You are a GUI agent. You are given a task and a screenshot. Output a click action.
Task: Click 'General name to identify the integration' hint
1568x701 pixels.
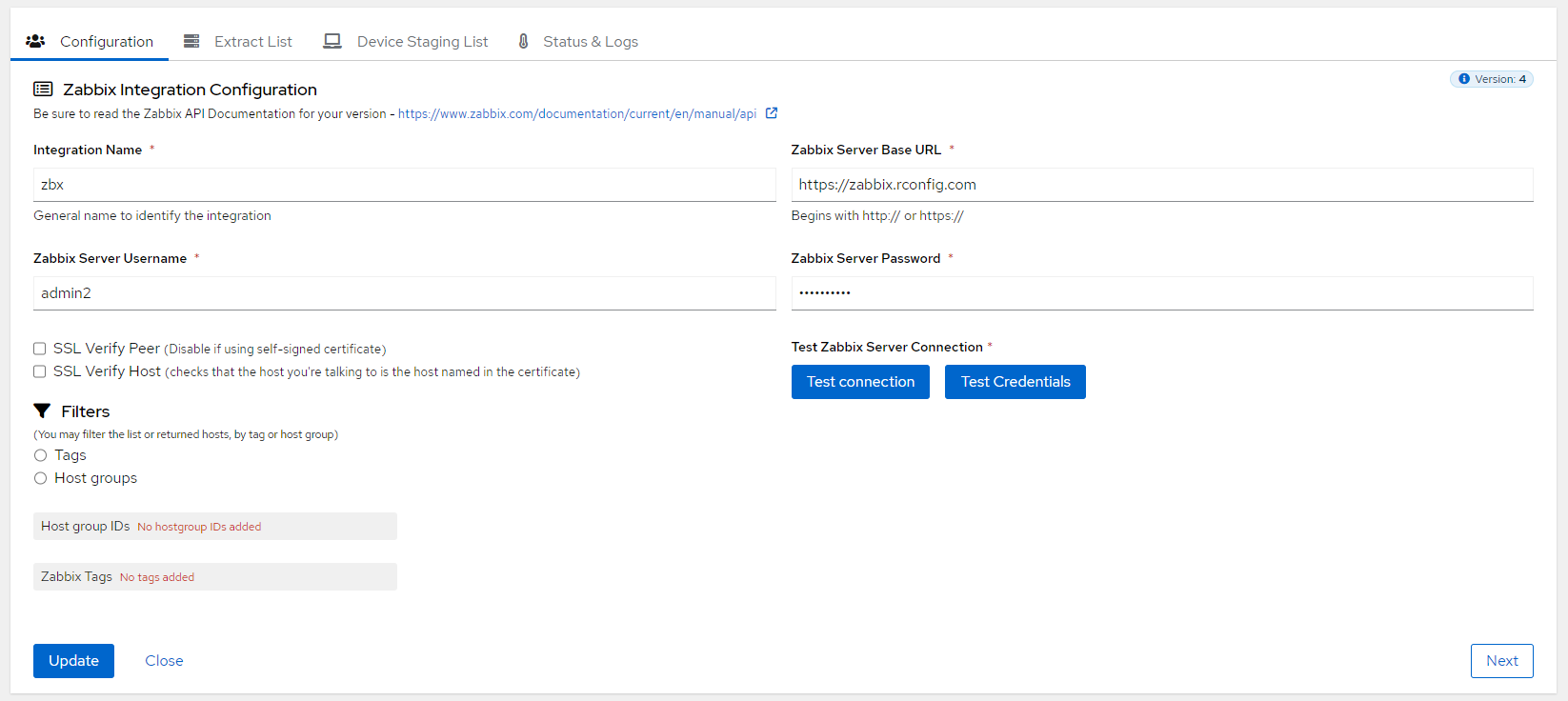152,216
